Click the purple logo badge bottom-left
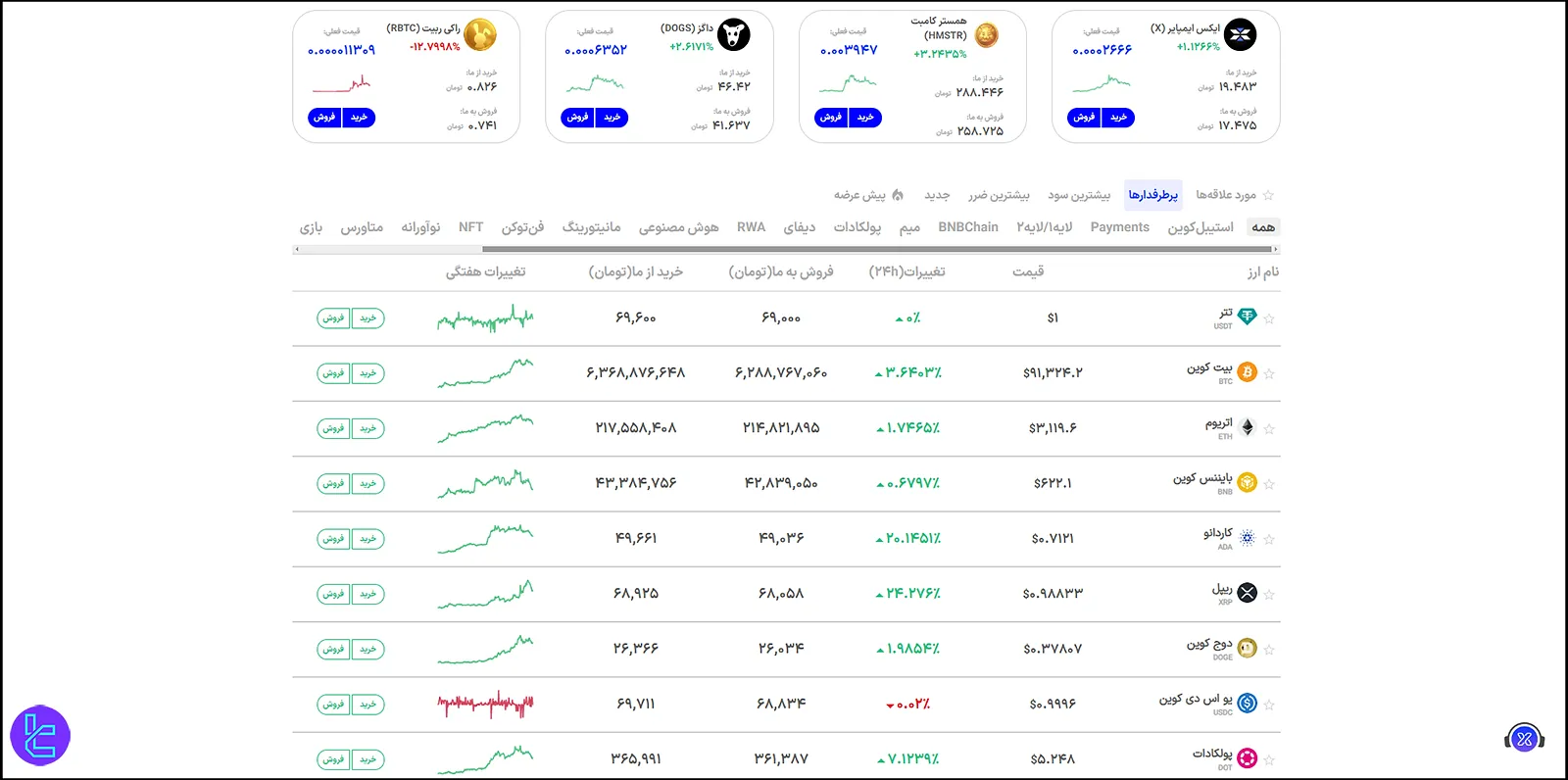1568x780 pixels. [x=40, y=735]
